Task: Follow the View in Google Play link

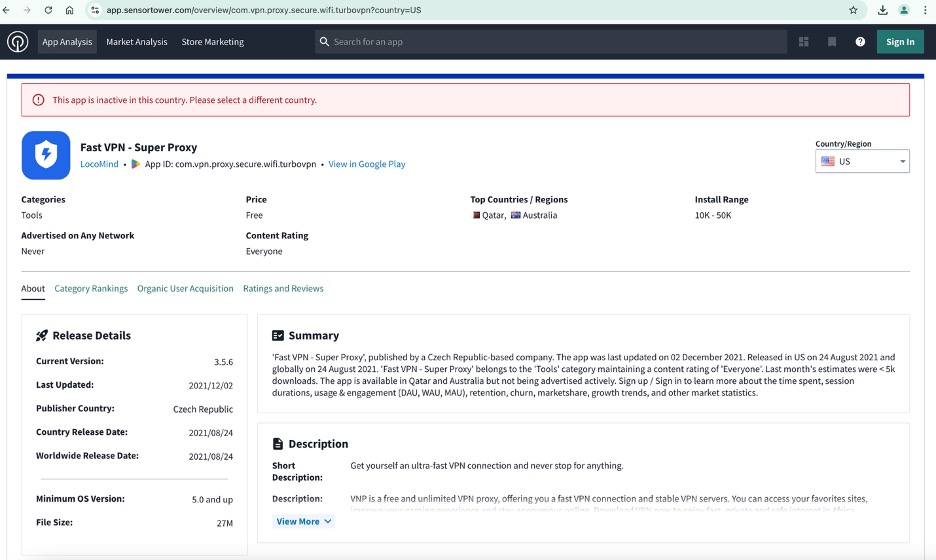Action: (367, 164)
